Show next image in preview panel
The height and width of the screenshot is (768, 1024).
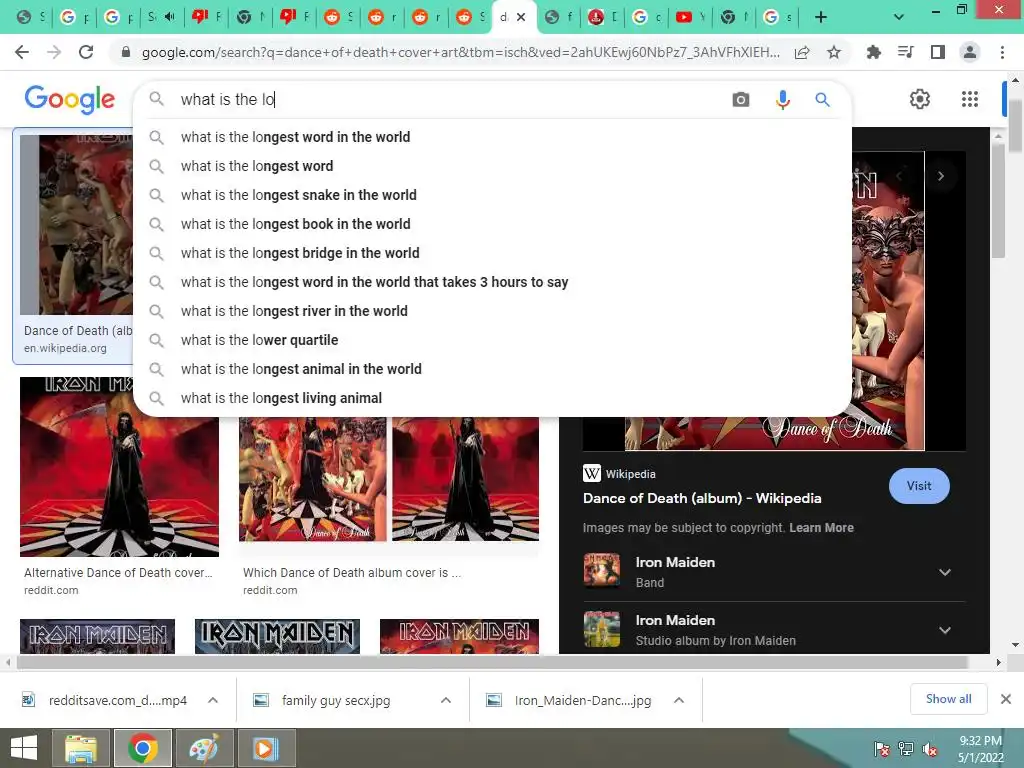point(940,176)
